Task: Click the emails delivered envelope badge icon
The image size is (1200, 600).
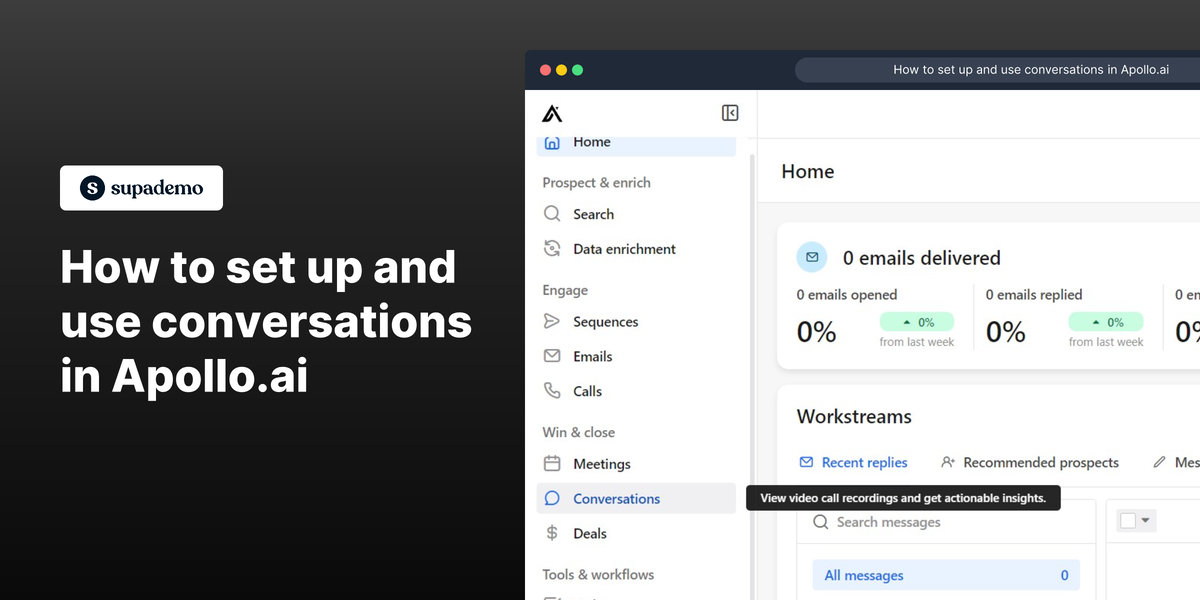Action: [x=812, y=257]
